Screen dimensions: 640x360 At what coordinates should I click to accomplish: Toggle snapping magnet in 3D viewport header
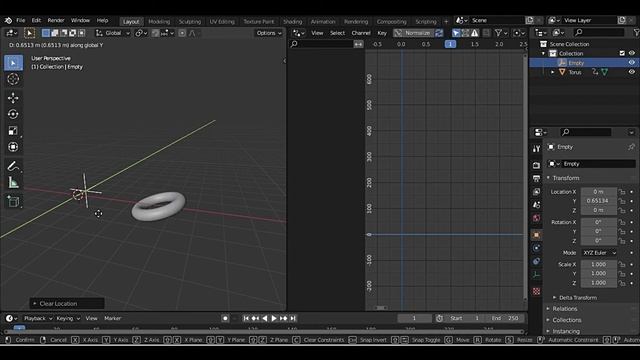(155, 33)
